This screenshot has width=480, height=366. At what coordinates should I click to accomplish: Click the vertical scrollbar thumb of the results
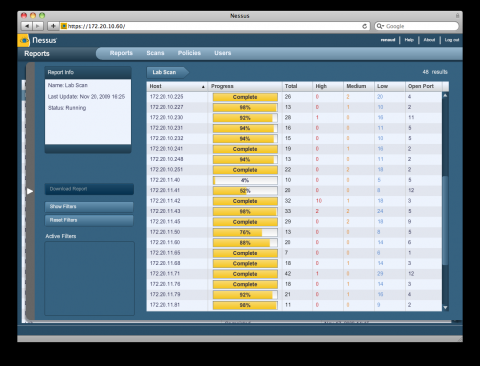[445, 220]
